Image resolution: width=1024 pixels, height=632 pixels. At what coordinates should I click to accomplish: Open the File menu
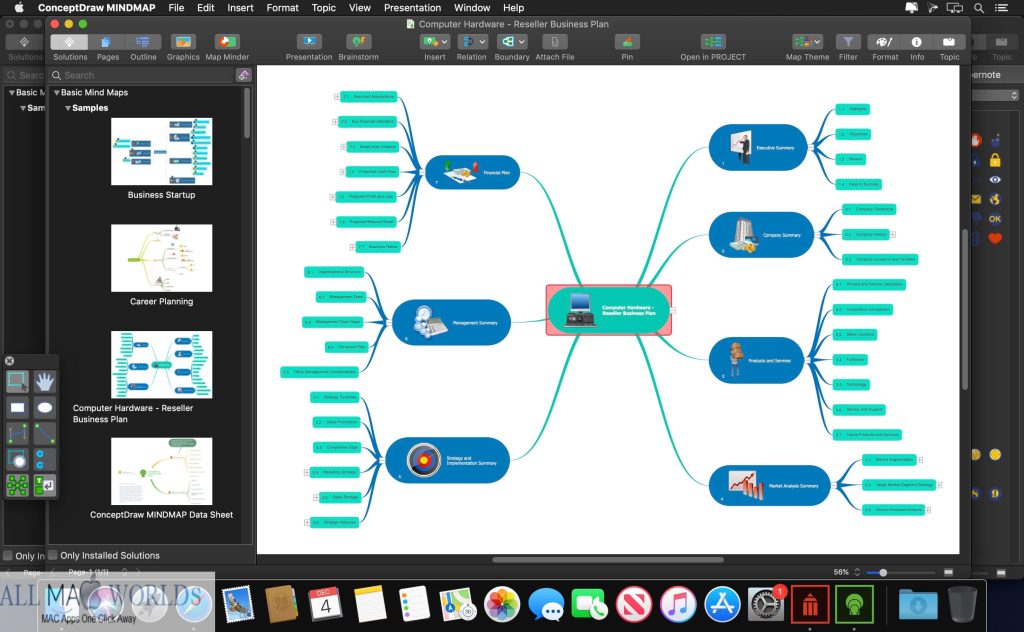[x=176, y=8]
